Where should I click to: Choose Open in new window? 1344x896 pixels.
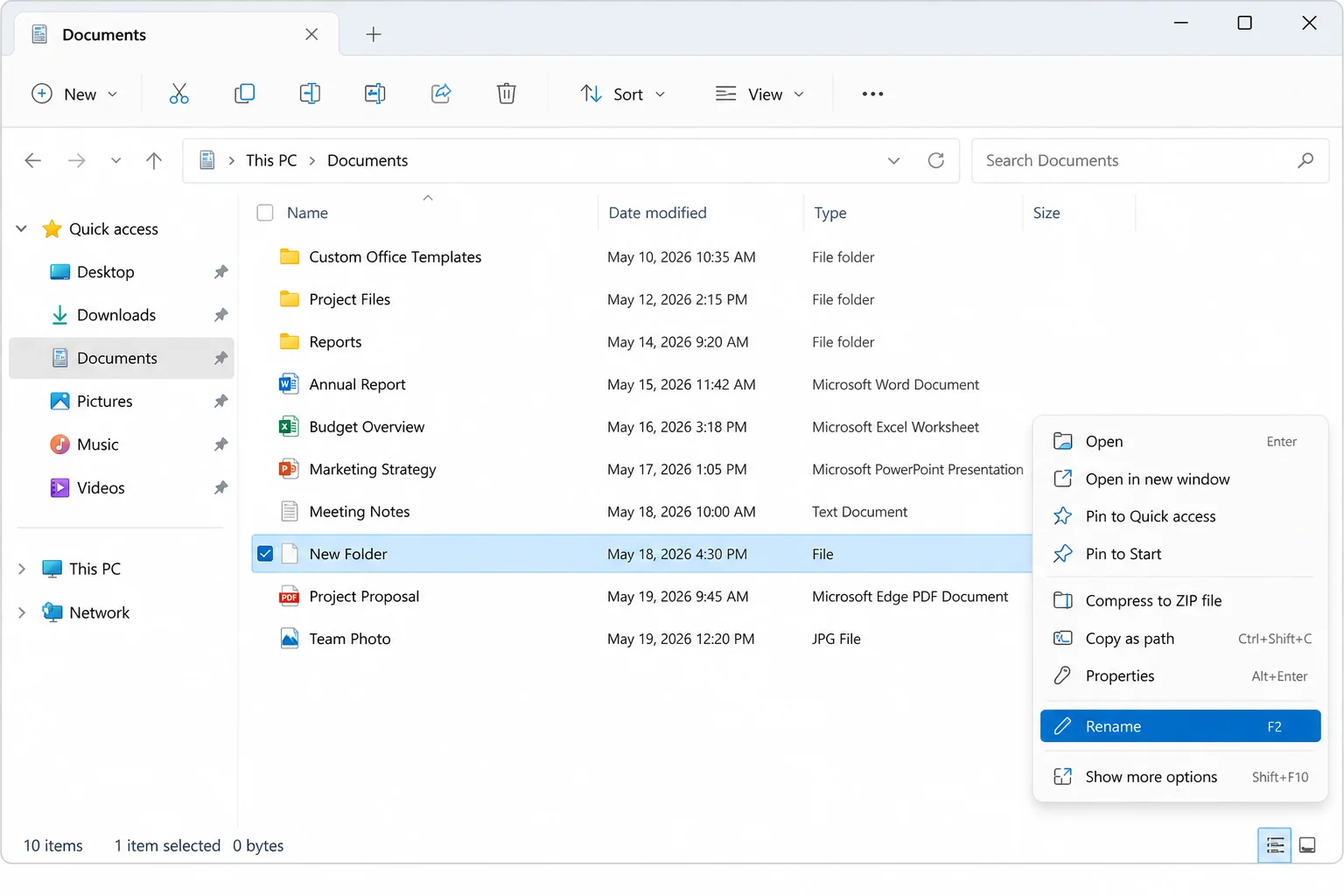pos(1180,479)
